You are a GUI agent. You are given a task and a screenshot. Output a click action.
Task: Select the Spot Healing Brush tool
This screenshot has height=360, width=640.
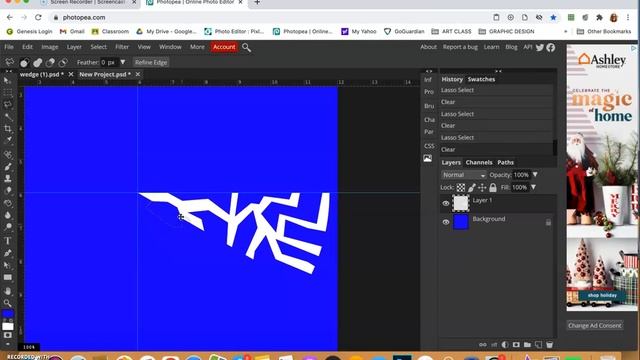(x=7, y=155)
